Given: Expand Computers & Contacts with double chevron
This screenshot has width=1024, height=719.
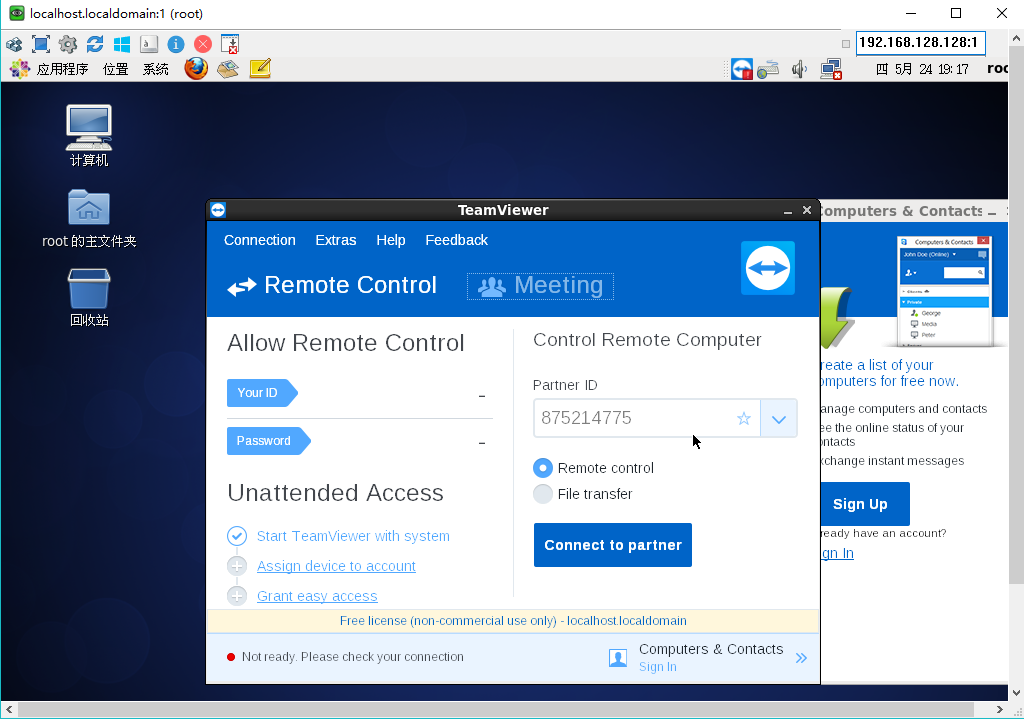Looking at the screenshot, I should coord(801,658).
